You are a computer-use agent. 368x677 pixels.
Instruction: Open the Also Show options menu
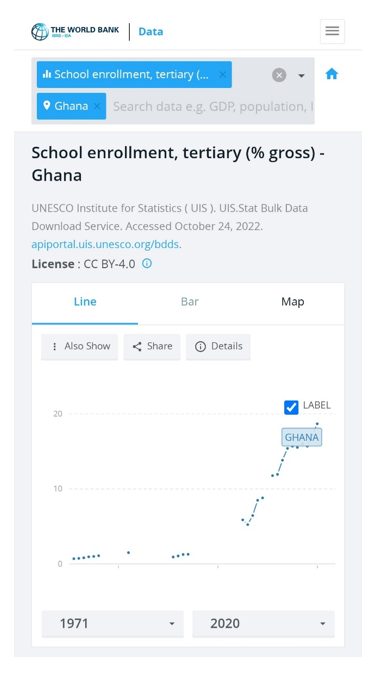click(79, 346)
